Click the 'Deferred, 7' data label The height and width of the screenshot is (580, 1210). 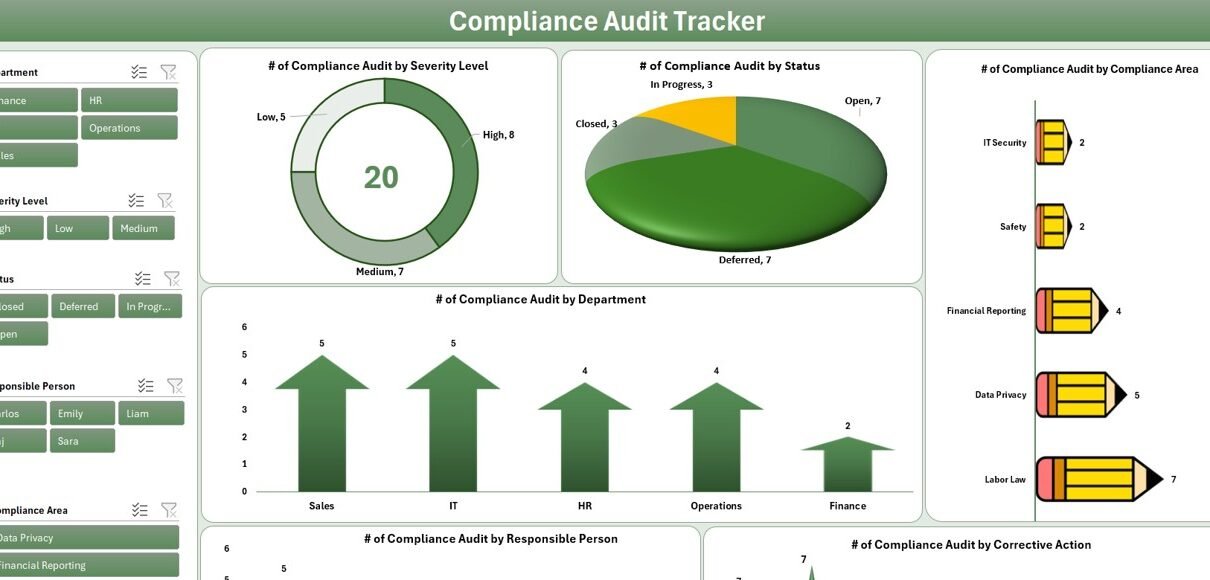pyautogui.click(x=745, y=260)
